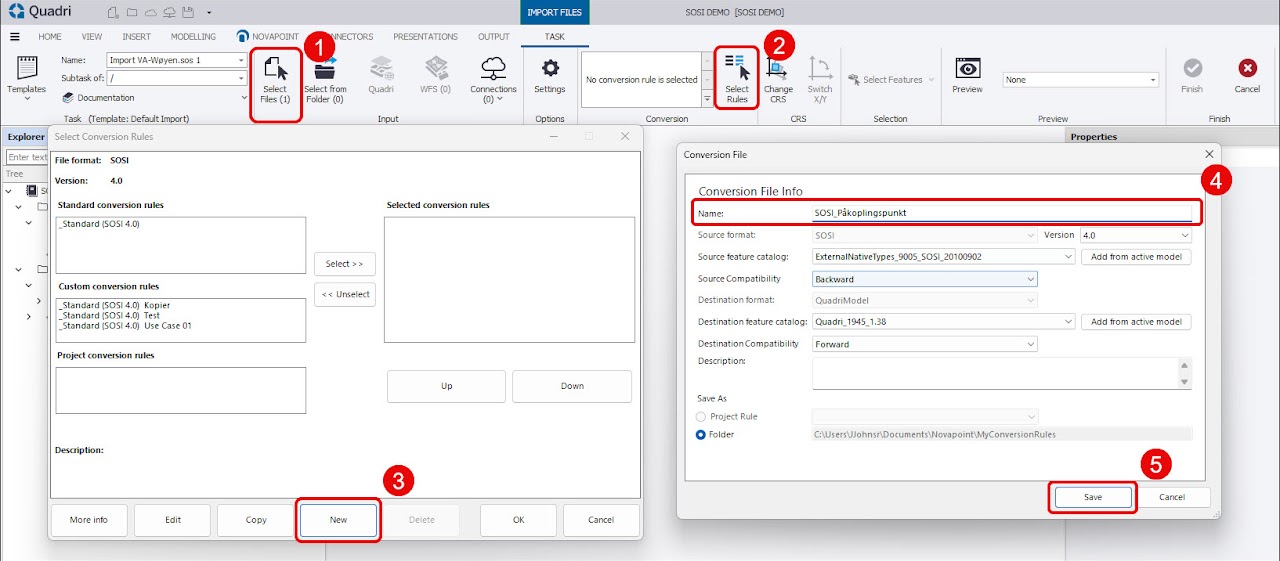Open Destination Compatibility Forward dropdown
This screenshot has width=1280, height=561.
1030,344
